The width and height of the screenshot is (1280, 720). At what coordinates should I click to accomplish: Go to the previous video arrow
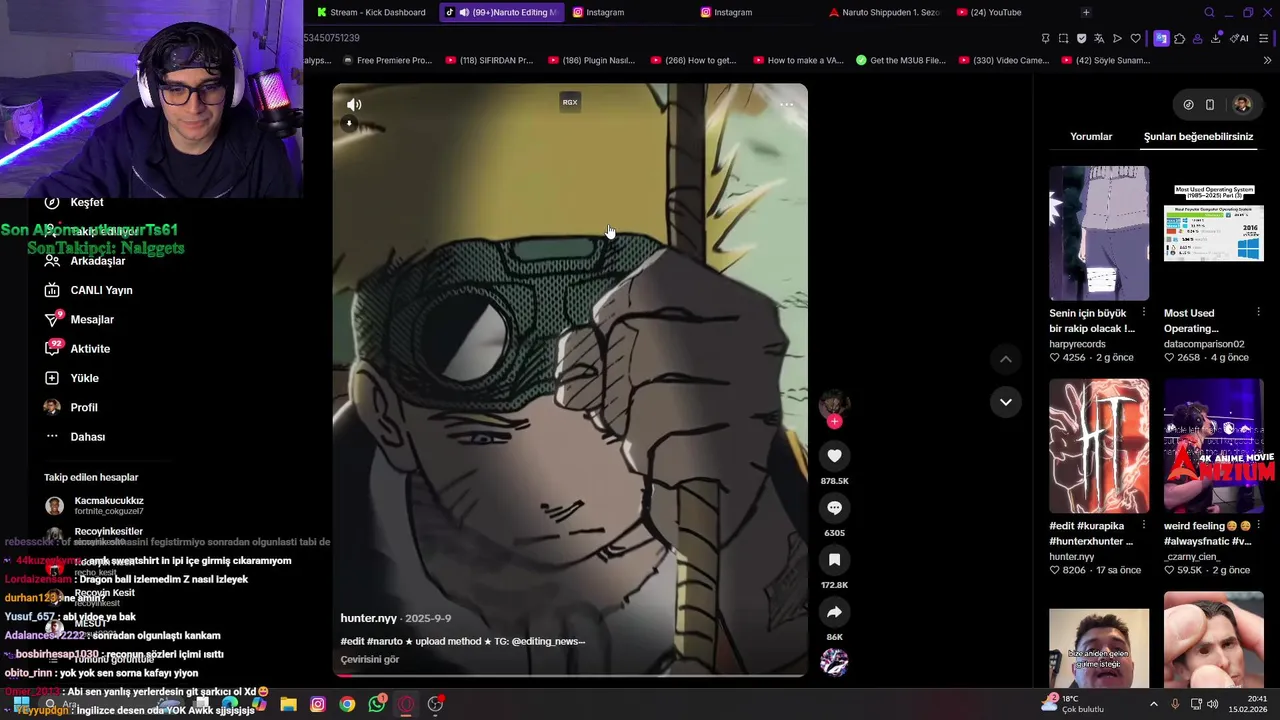(x=1006, y=359)
